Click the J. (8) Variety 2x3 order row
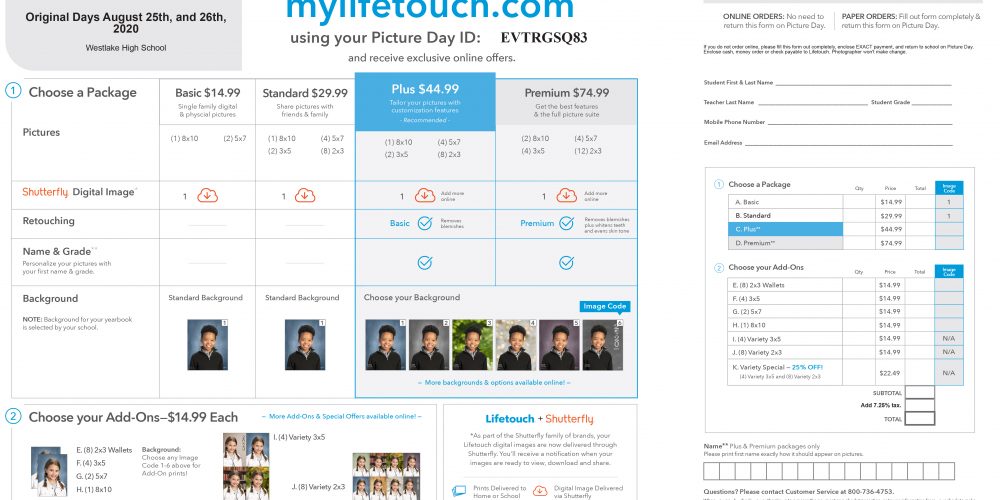The image size is (1000, 500). (x=846, y=352)
